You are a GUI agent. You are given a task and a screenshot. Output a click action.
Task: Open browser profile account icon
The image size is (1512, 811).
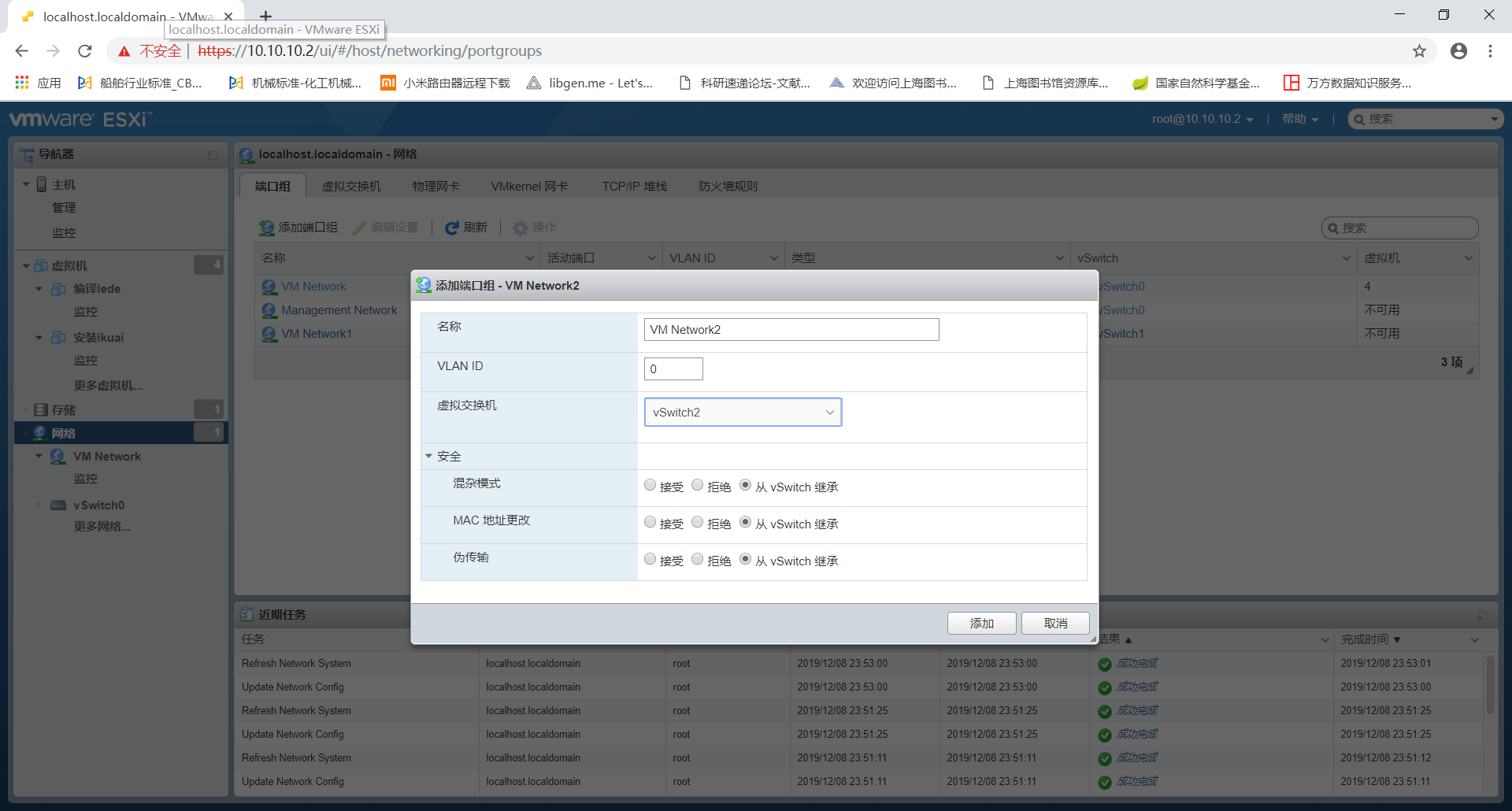click(1458, 51)
